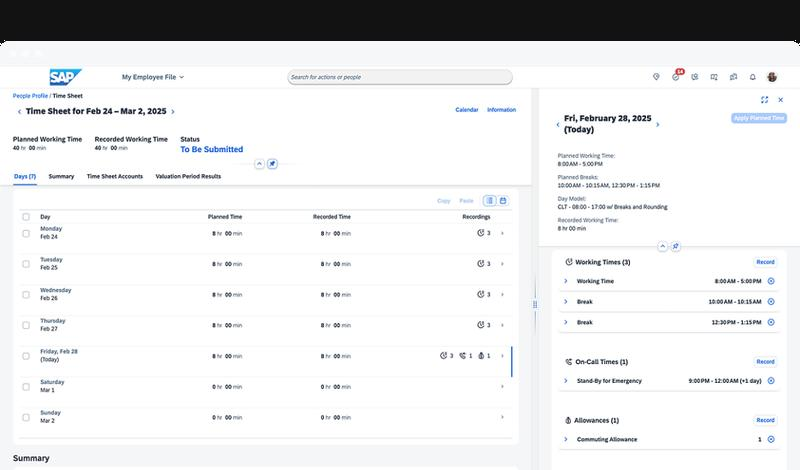
Task: Expand the 10:00 AM - 10:15 AM break entry
Action: coord(566,302)
